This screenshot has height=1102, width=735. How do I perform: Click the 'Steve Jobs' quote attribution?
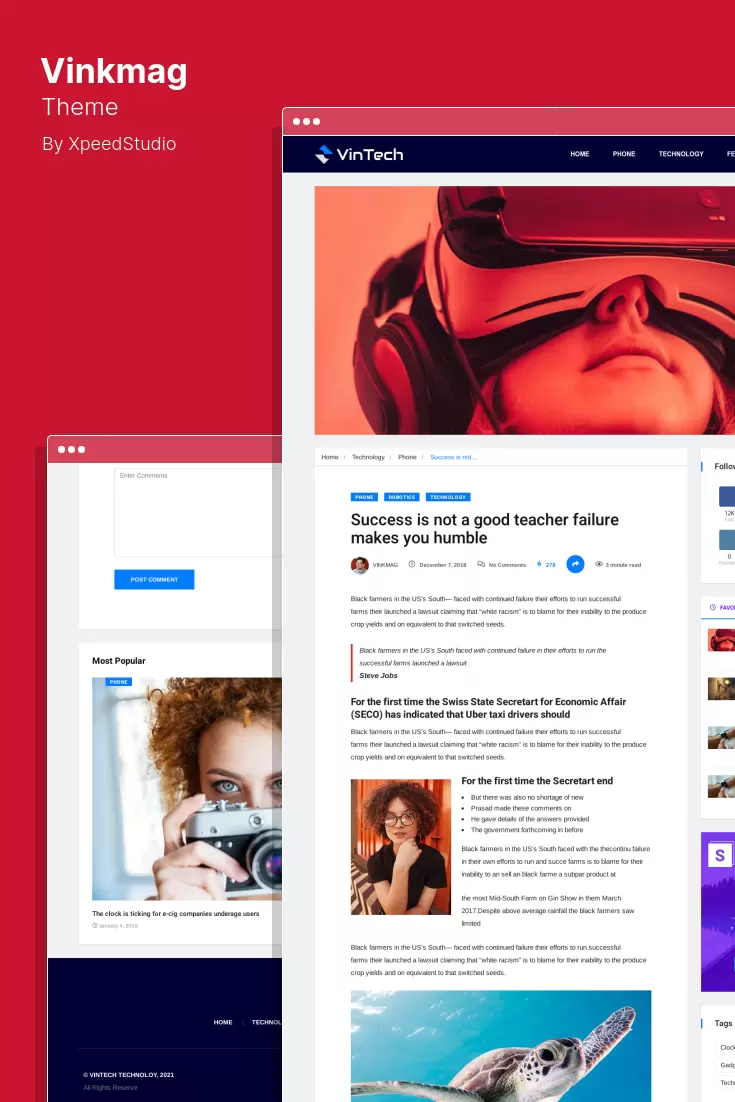pyautogui.click(x=378, y=675)
